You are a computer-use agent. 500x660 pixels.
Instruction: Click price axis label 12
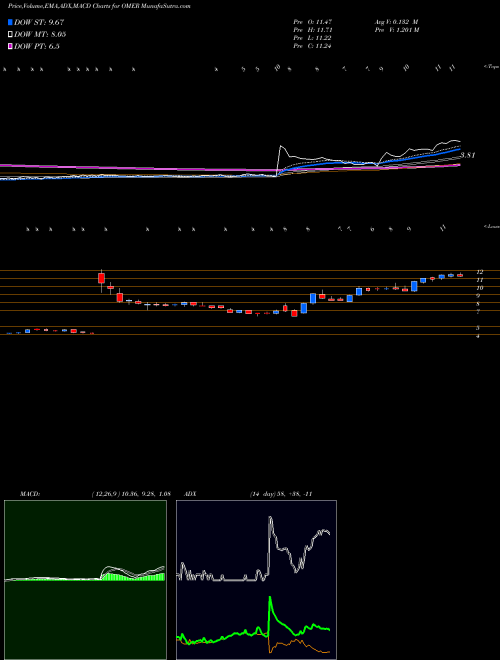(x=480, y=272)
